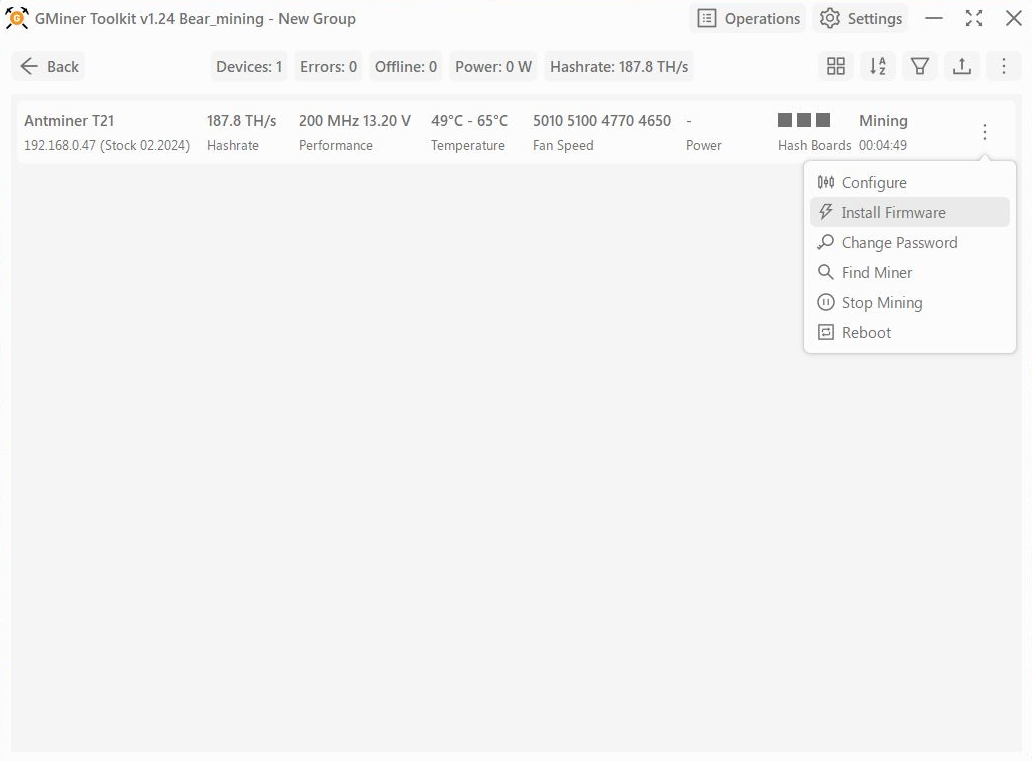Image resolution: width=1032 pixels, height=761 pixels.
Task: Toggle fullscreen with the expand arrows icon
Action: (973, 18)
